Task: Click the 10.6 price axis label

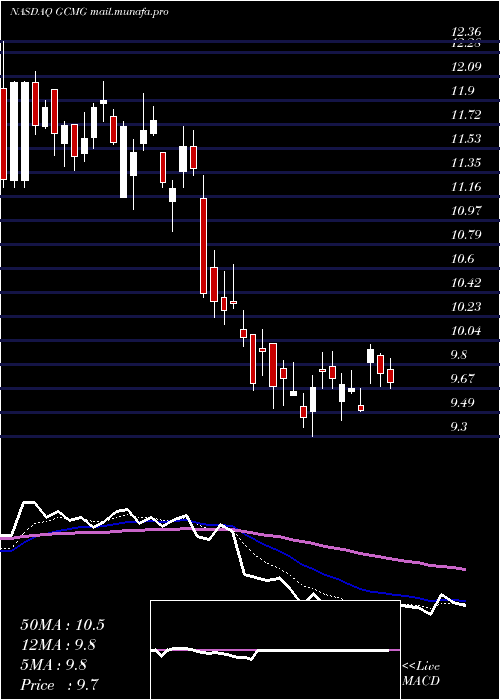Action: pos(463,259)
